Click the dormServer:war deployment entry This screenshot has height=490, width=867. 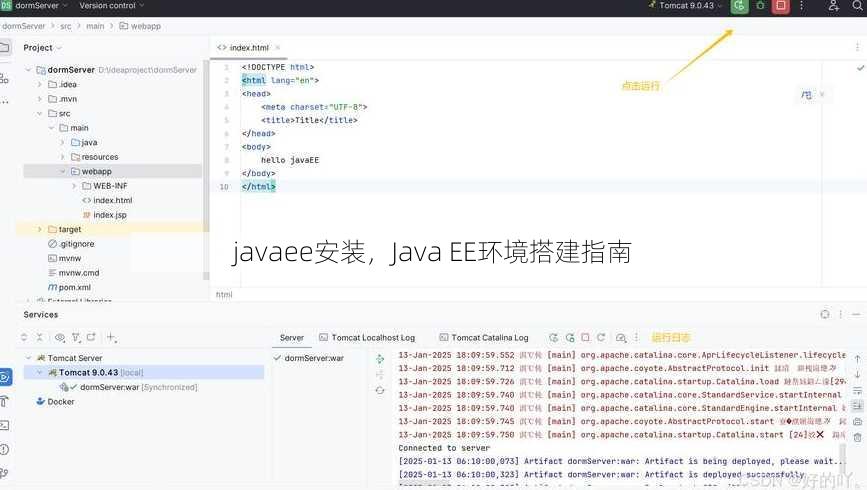(309, 358)
